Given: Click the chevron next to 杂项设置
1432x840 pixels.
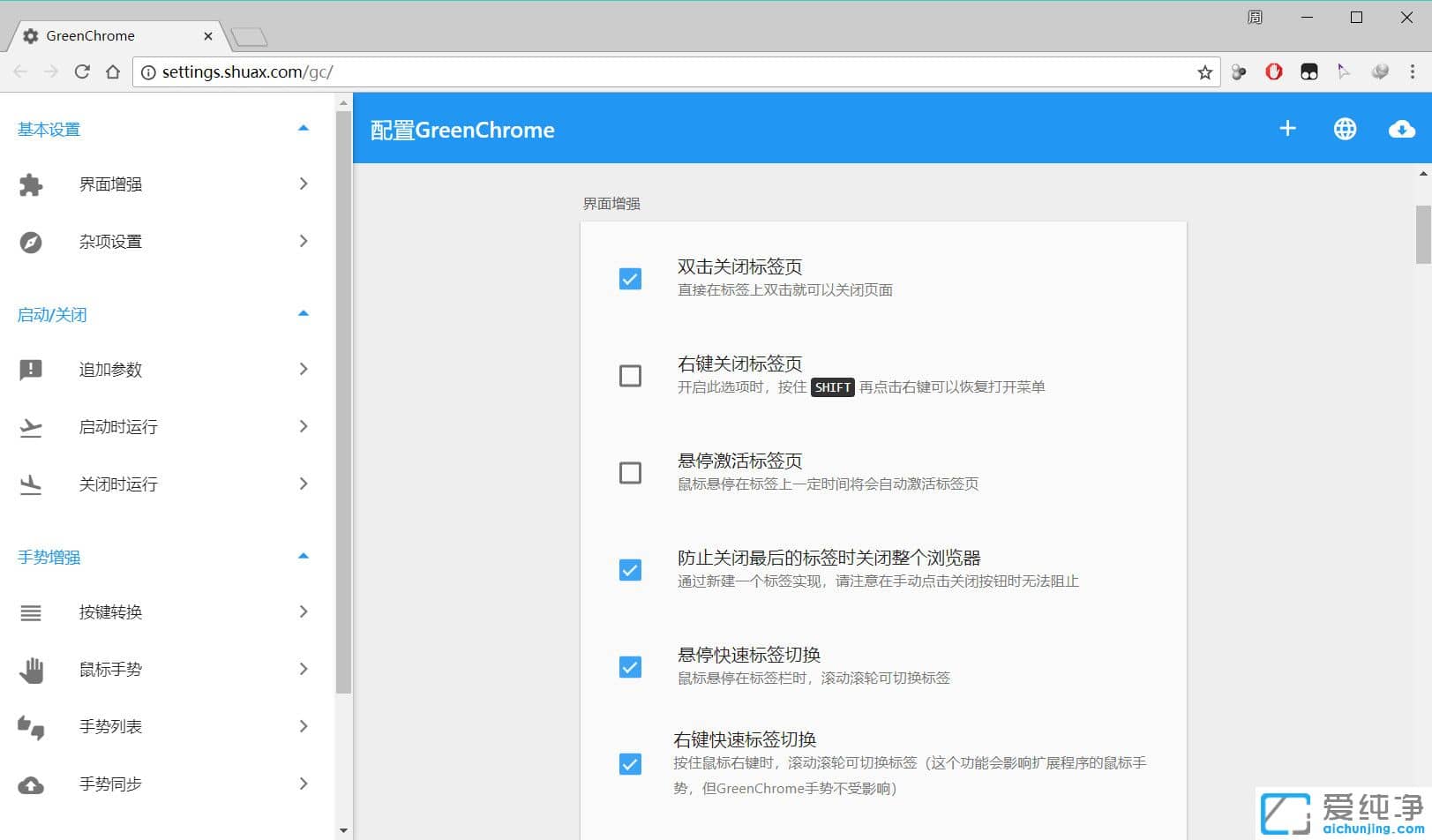Looking at the screenshot, I should (304, 241).
